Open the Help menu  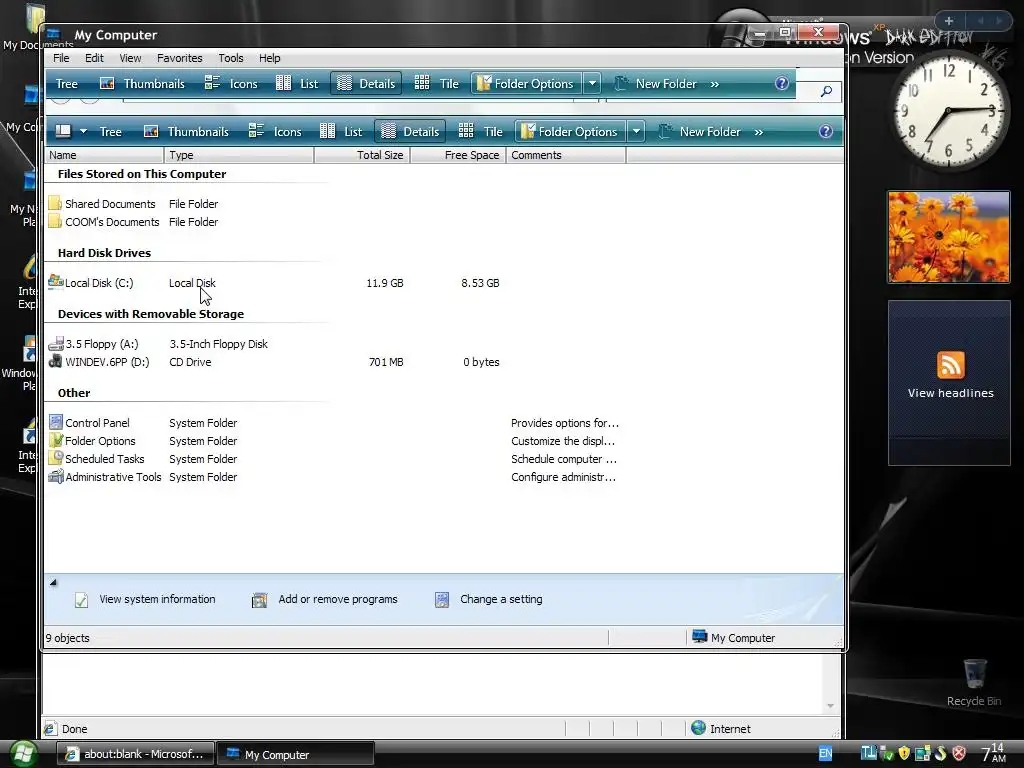269,58
